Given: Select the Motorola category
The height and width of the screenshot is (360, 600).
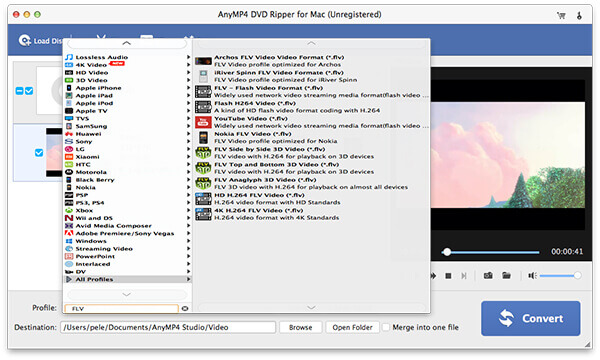Looking at the screenshot, I should pyautogui.click(x=127, y=172).
